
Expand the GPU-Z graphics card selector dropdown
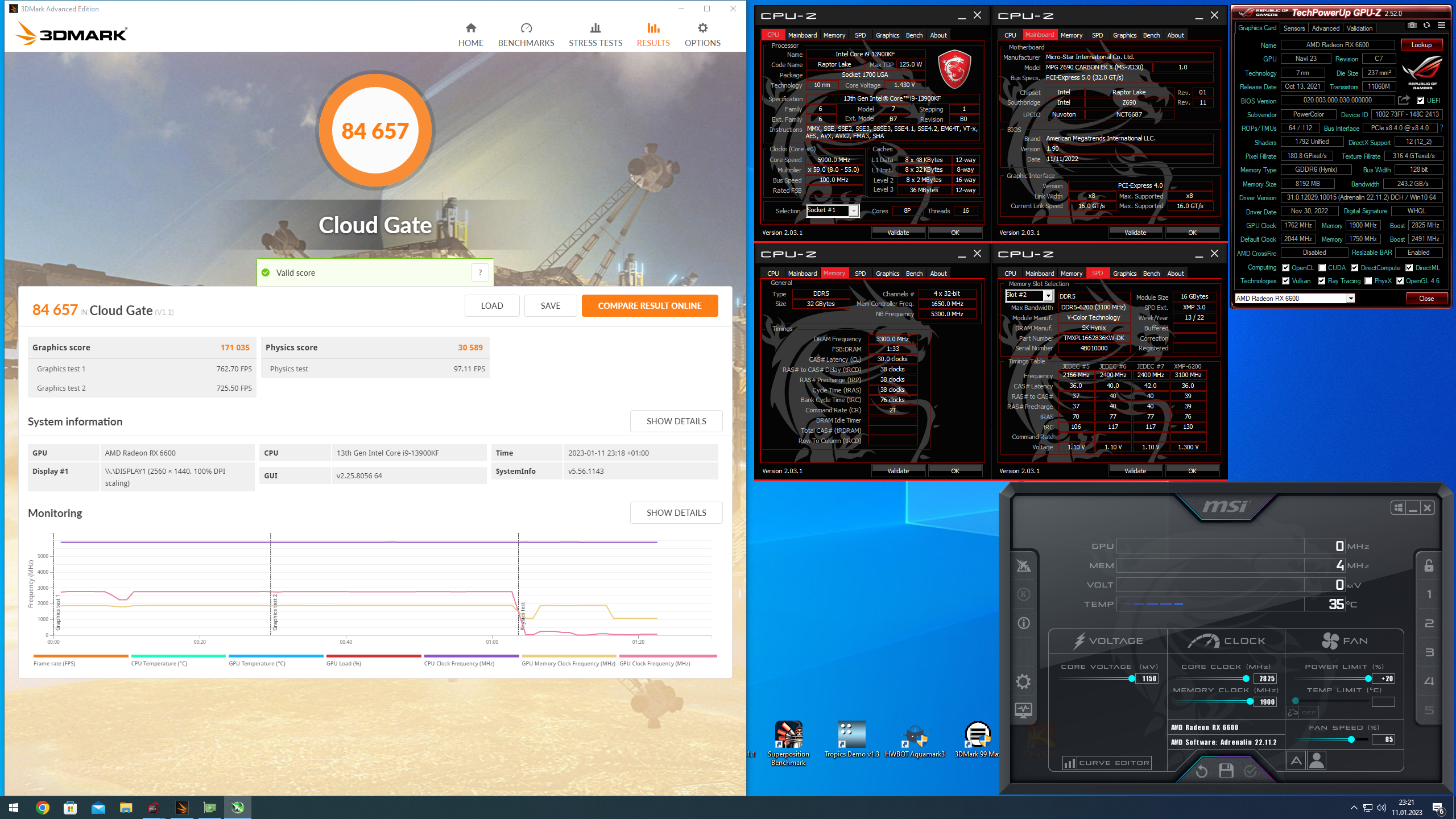click(1350, 299)
